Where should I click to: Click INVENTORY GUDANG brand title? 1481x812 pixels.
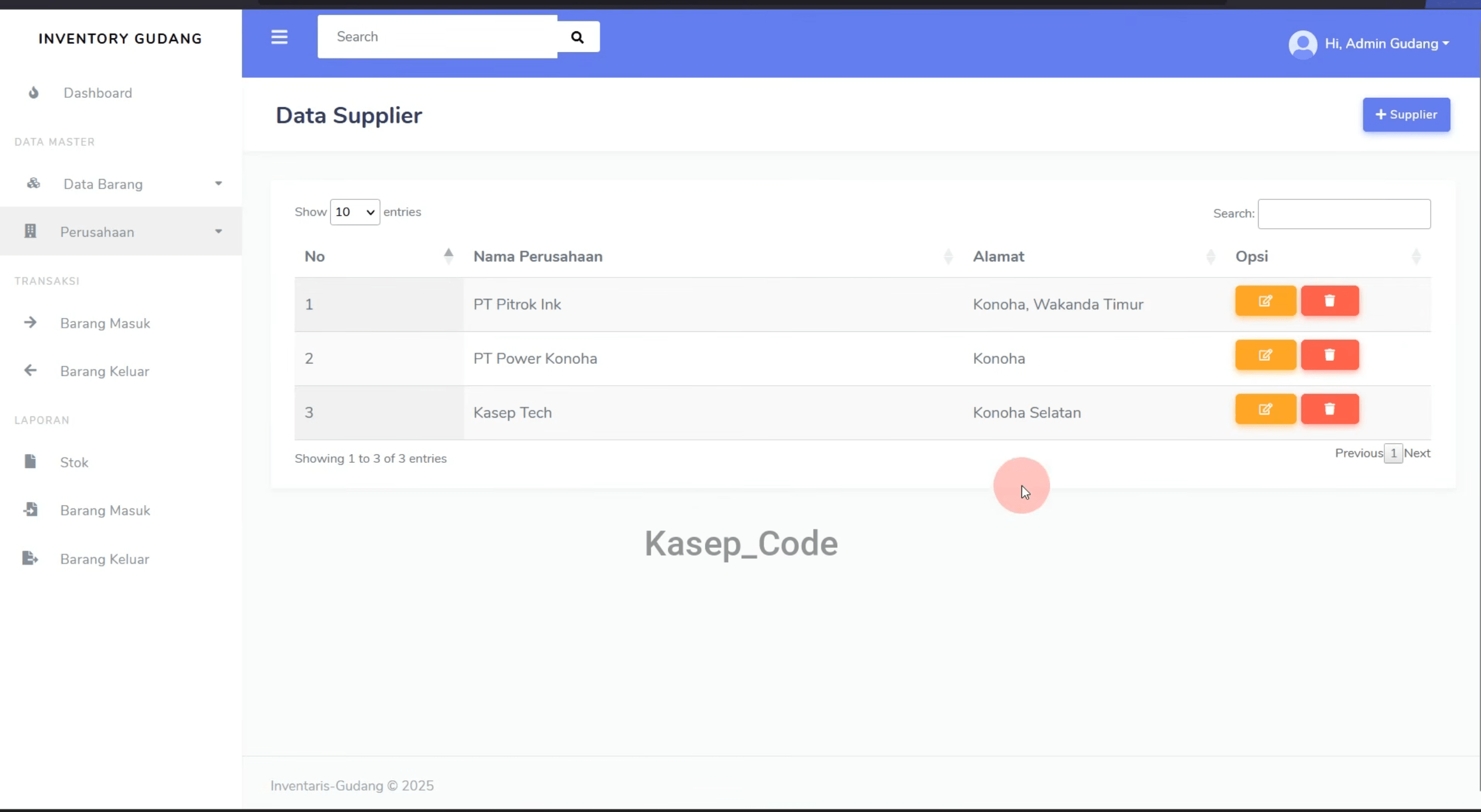121,39
